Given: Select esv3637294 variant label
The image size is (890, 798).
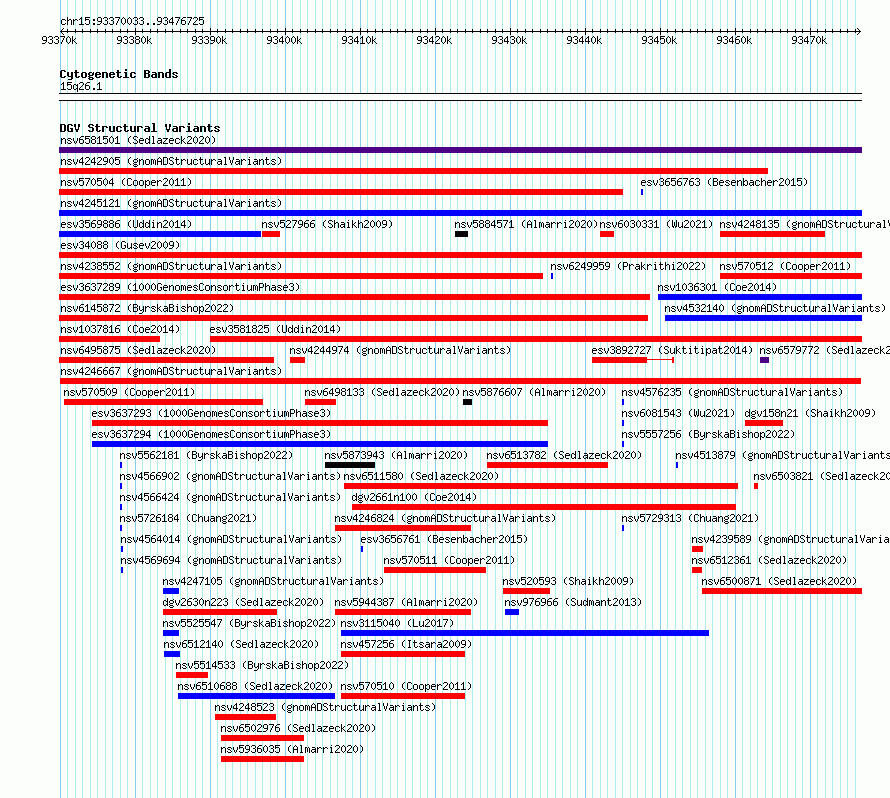Looking at the screenshot, I should 211,434.
